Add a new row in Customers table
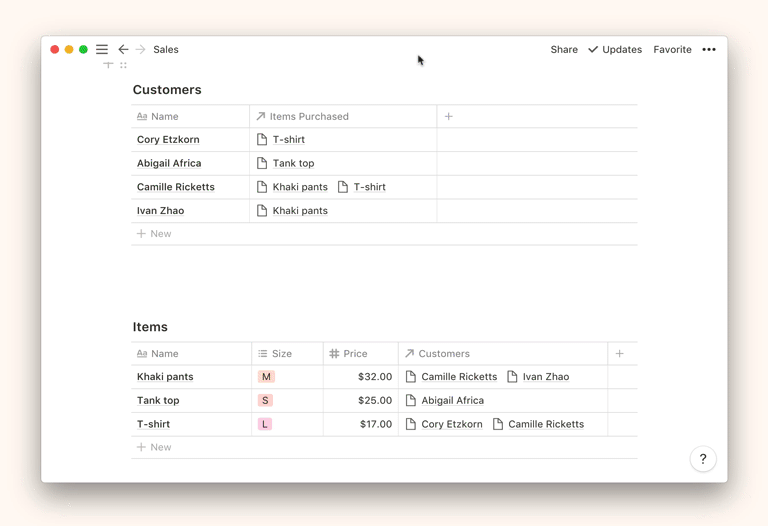This screenshot has width=768, height=526. coord(155,234)
